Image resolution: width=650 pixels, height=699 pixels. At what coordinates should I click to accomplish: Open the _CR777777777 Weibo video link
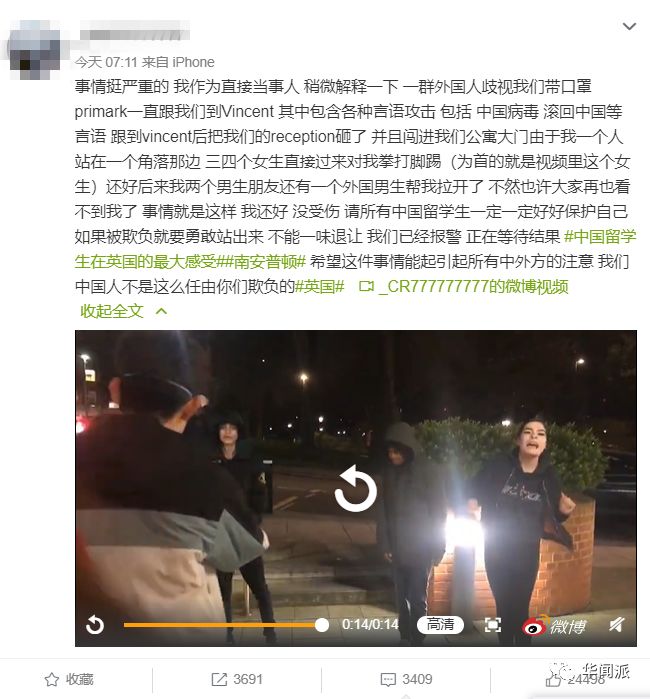pos(463,286)
